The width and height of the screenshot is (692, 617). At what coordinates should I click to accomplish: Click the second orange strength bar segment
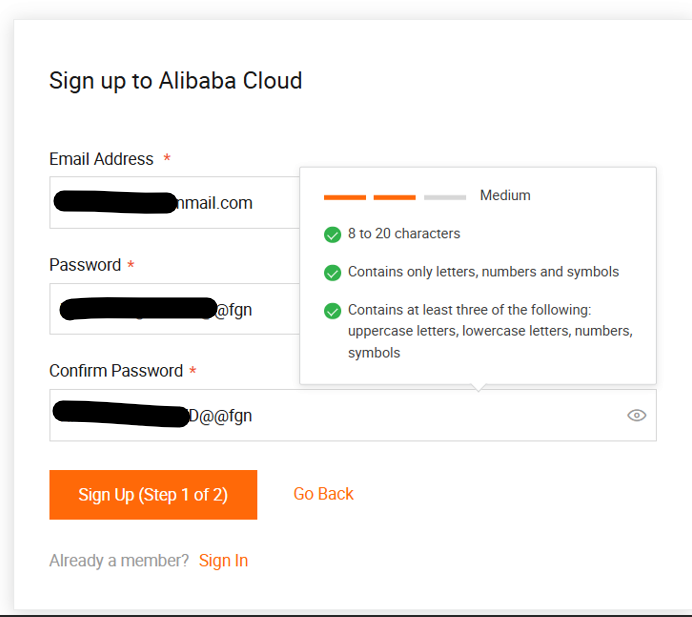tap(394, 197)
